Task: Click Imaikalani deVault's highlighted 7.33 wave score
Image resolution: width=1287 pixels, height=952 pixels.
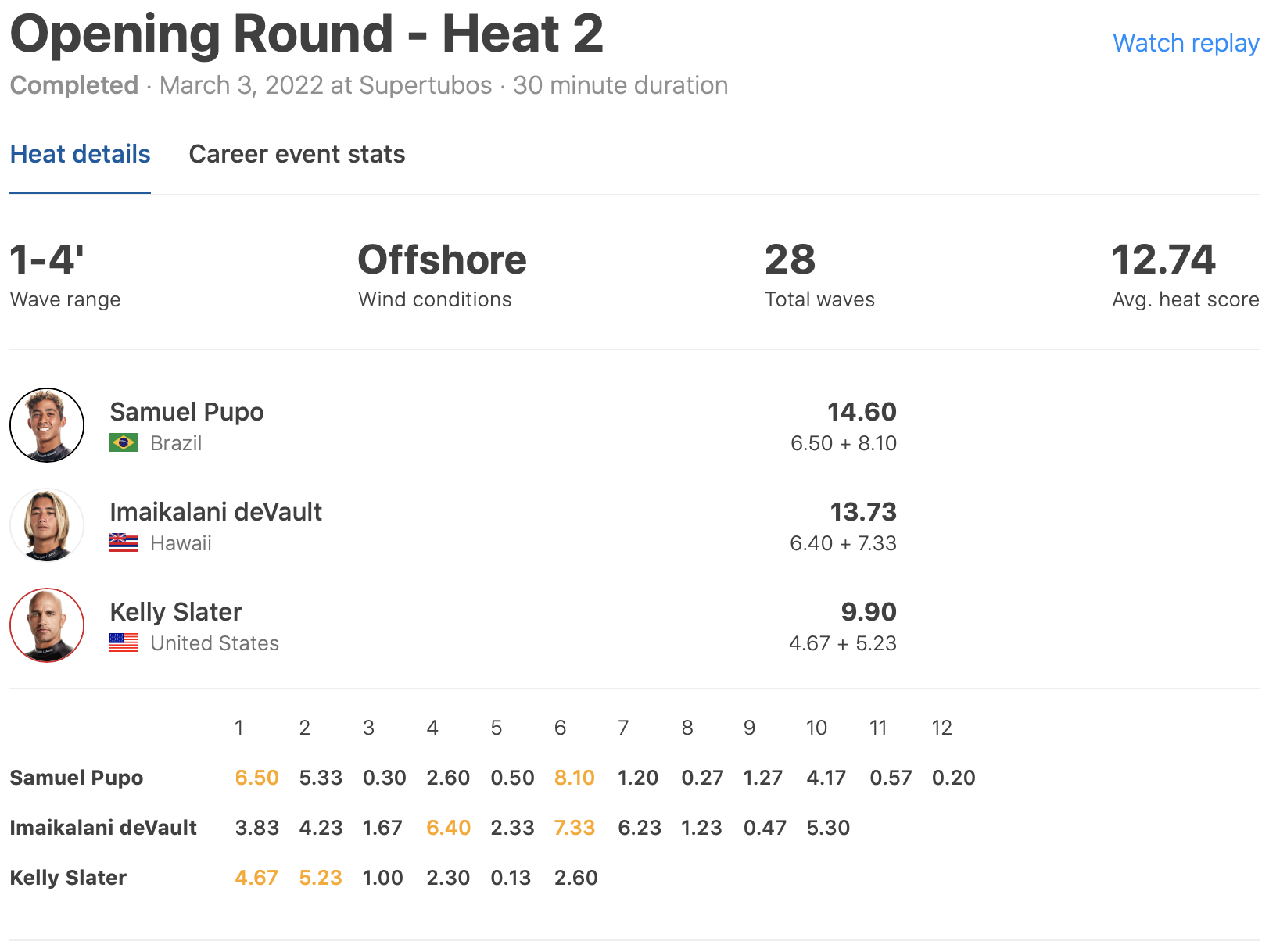Action: click(x=575, y=828)
